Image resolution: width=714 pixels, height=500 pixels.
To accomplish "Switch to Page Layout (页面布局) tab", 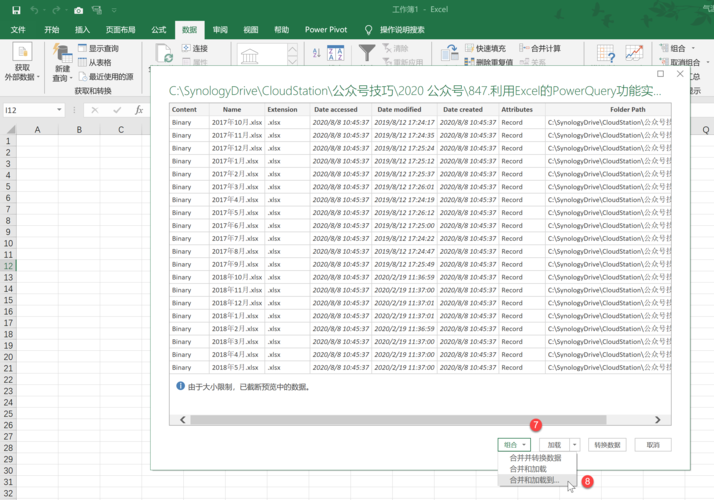I will (x=120, y=30).
